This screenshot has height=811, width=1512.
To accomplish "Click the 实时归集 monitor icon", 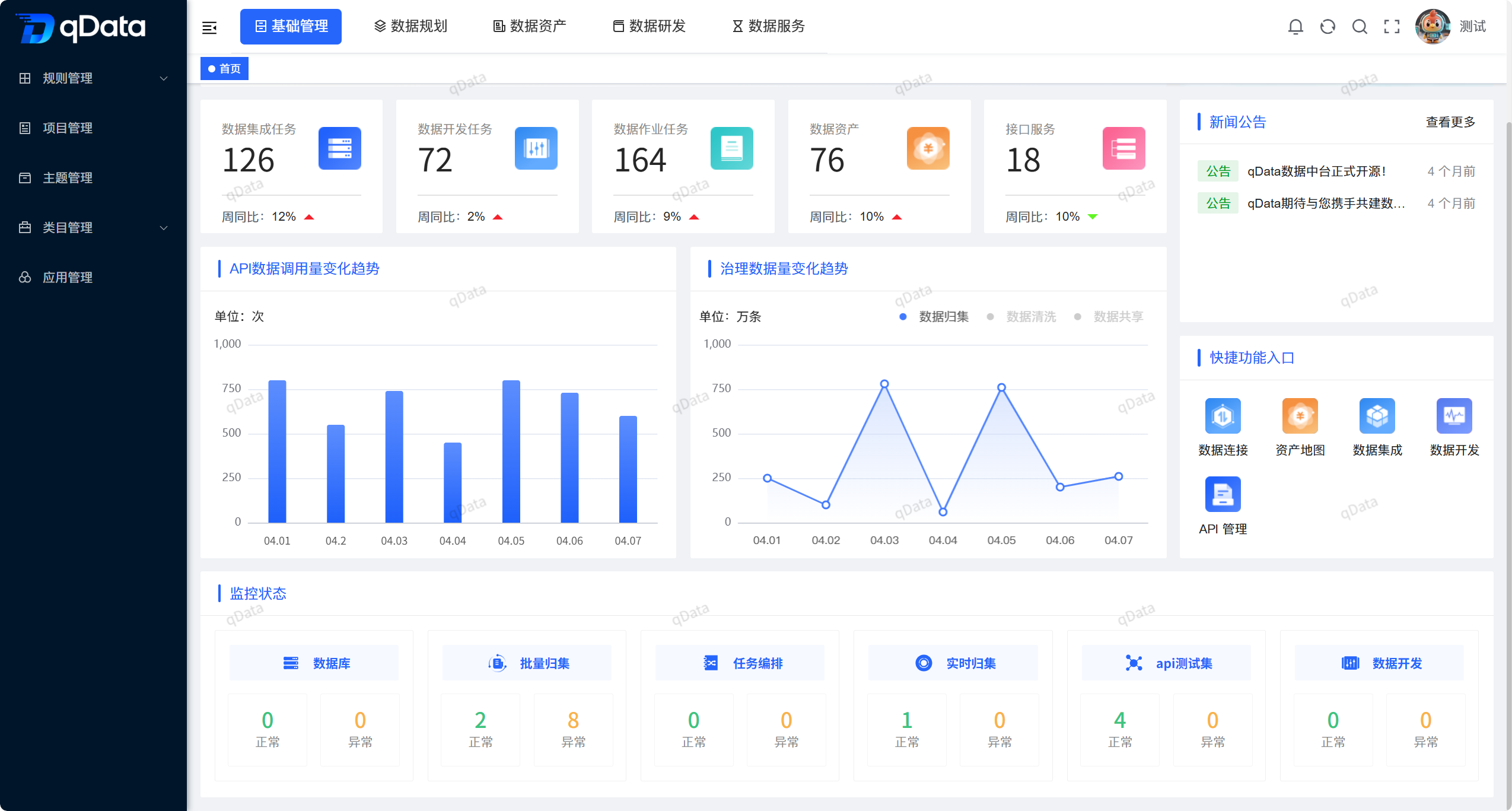I will [x=924, y=663].
